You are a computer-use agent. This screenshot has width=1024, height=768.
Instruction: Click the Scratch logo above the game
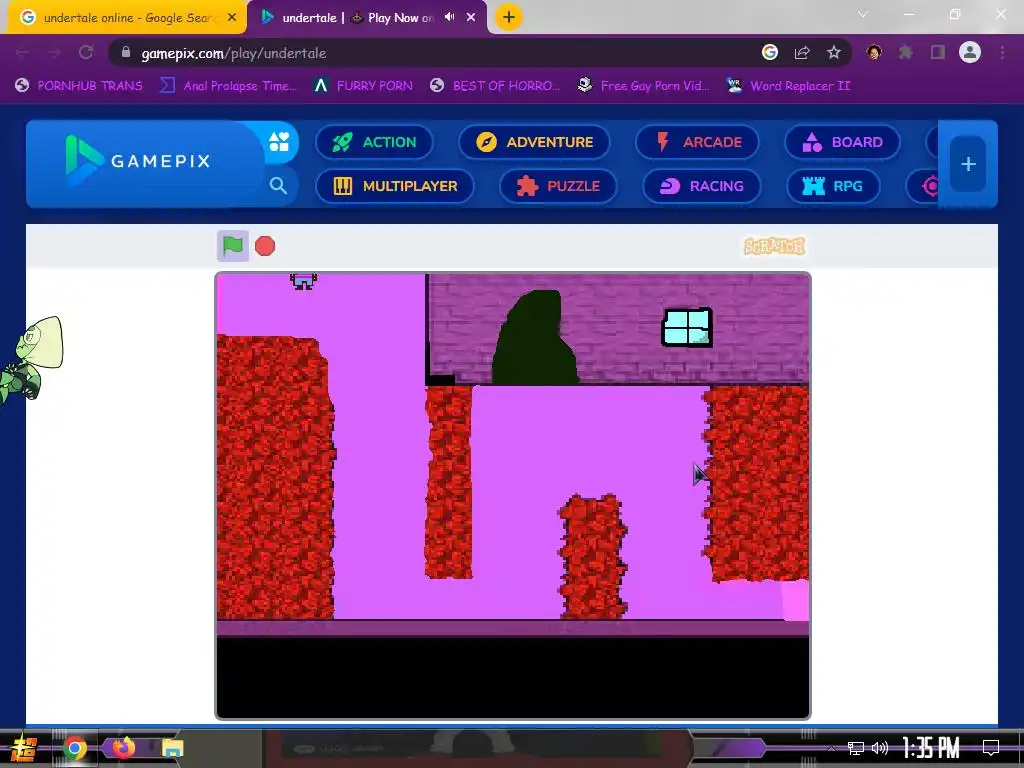[775, 246]
